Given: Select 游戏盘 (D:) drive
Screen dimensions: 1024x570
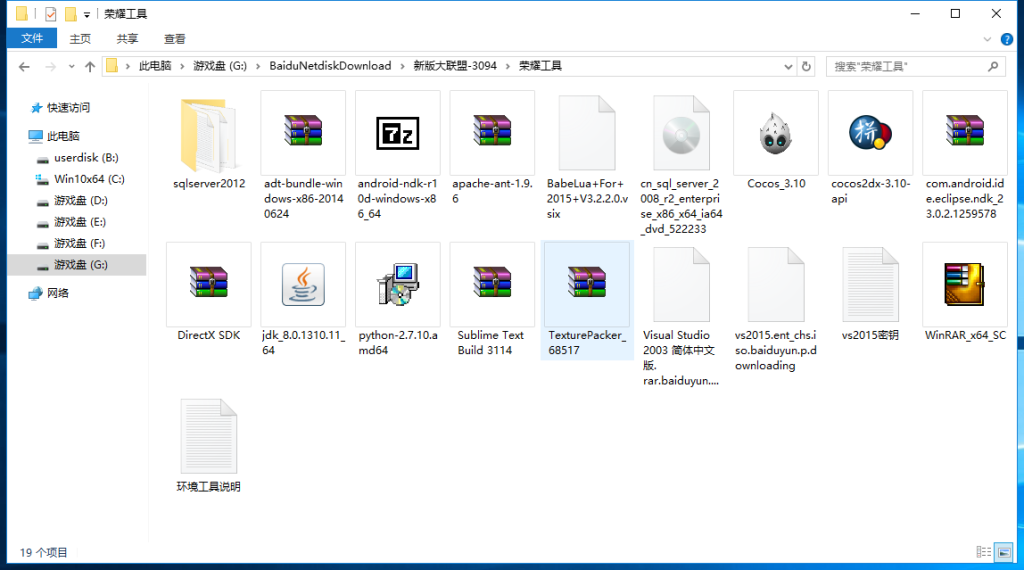Looking at the screenshot, I should pyautogui.click(x=81, y=200).
